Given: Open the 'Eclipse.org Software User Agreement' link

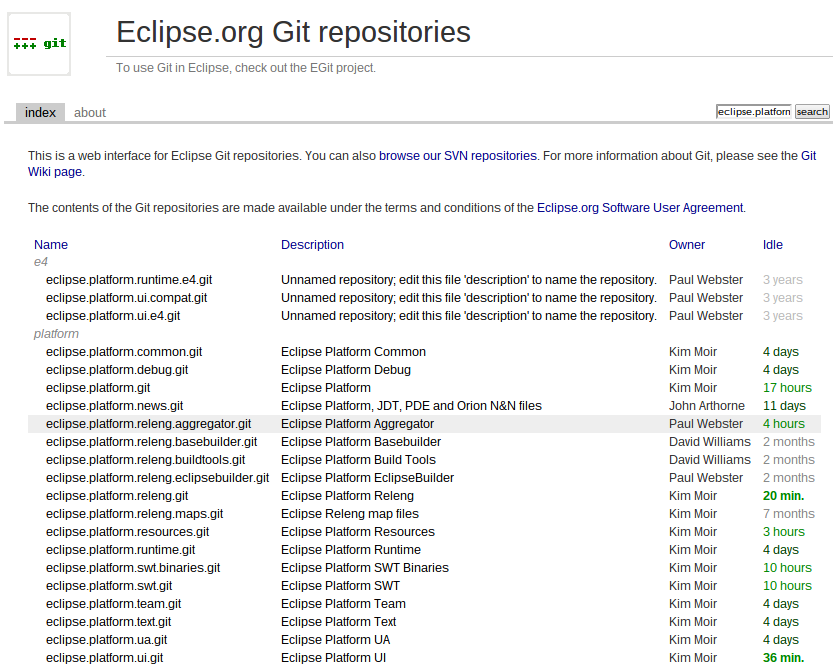Looking at the screenshot, I should [640, 208].
